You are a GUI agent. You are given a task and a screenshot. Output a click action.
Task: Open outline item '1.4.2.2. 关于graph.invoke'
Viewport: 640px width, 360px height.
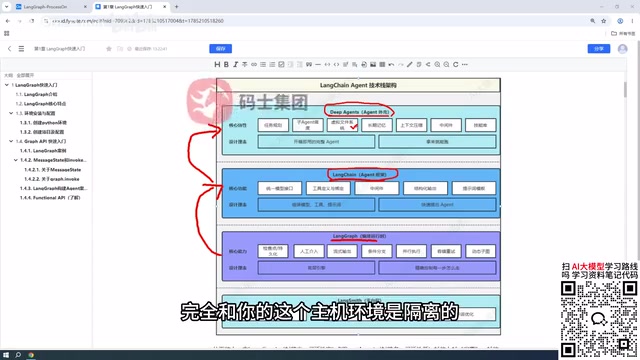pos(52,179)
